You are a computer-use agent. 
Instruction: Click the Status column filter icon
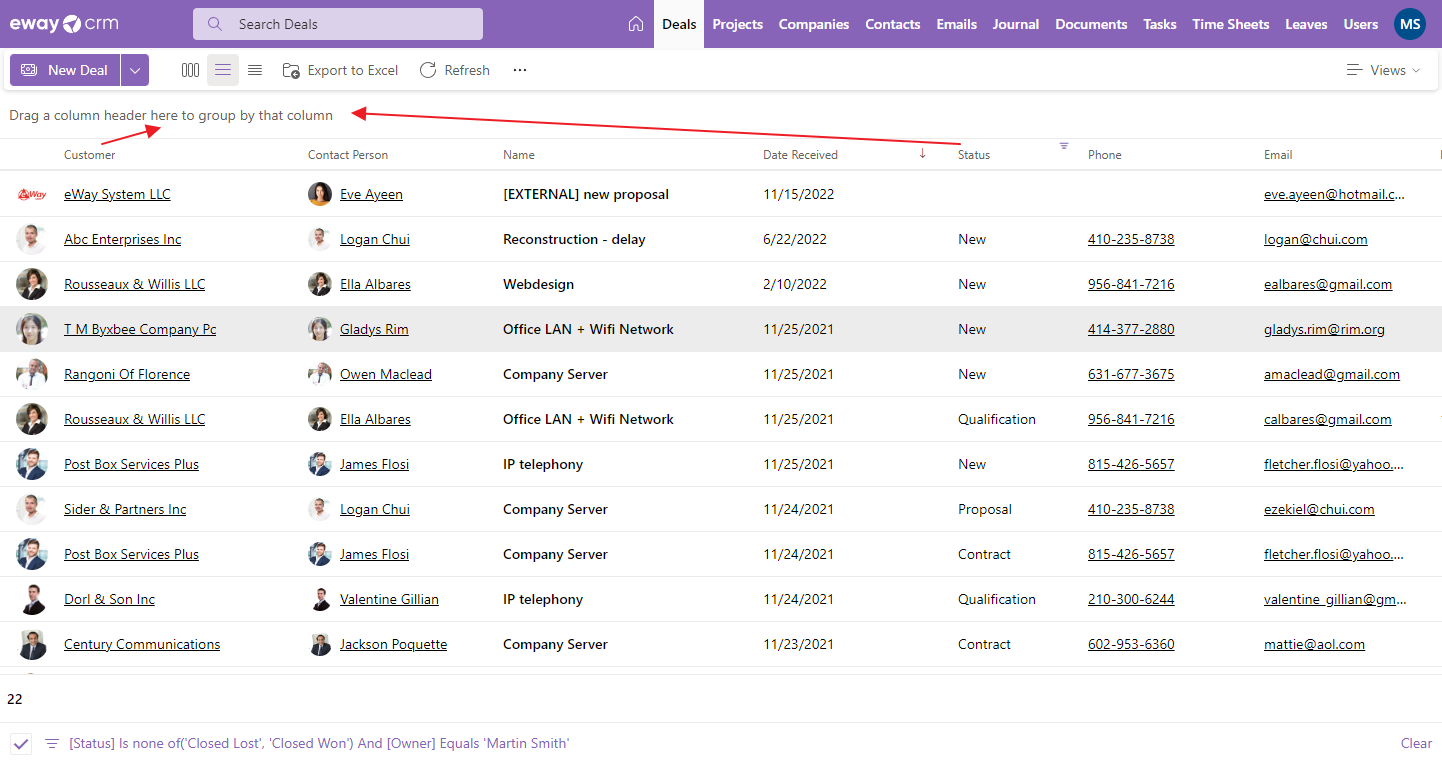(1064, 146)
